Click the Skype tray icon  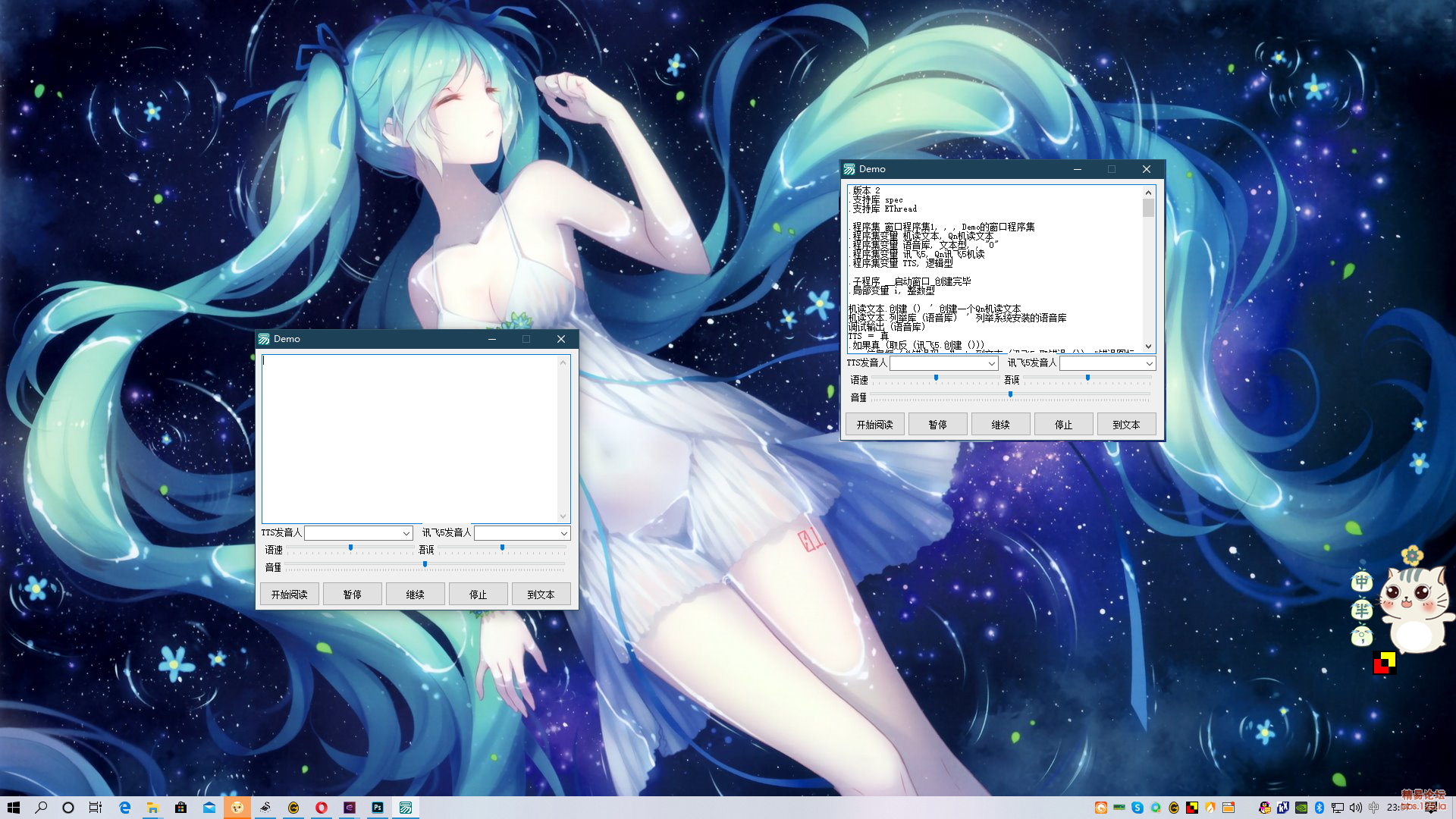tap(1137, 808)
